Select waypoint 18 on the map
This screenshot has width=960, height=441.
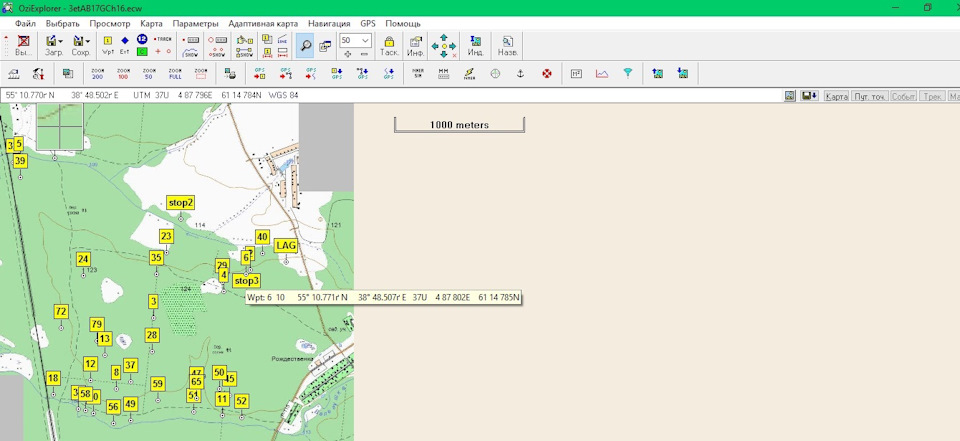pos(53,378)
